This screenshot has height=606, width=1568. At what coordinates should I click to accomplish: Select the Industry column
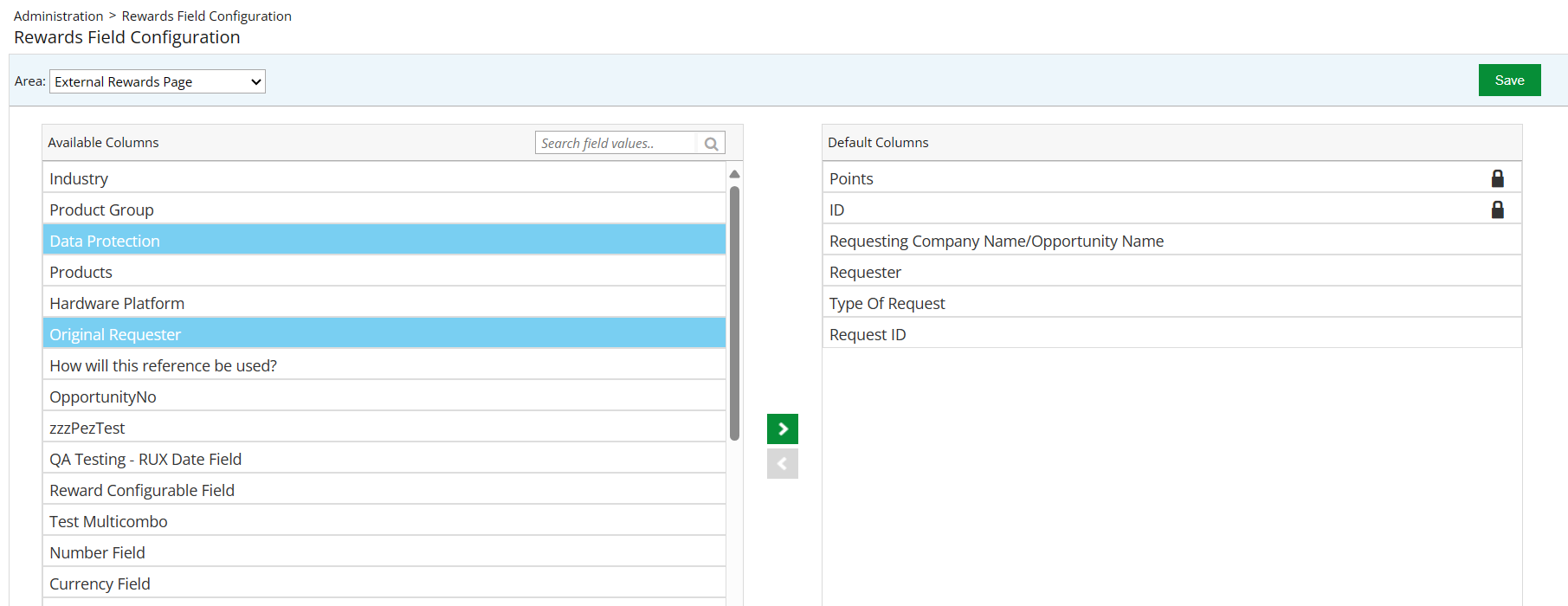pos(384,177)
